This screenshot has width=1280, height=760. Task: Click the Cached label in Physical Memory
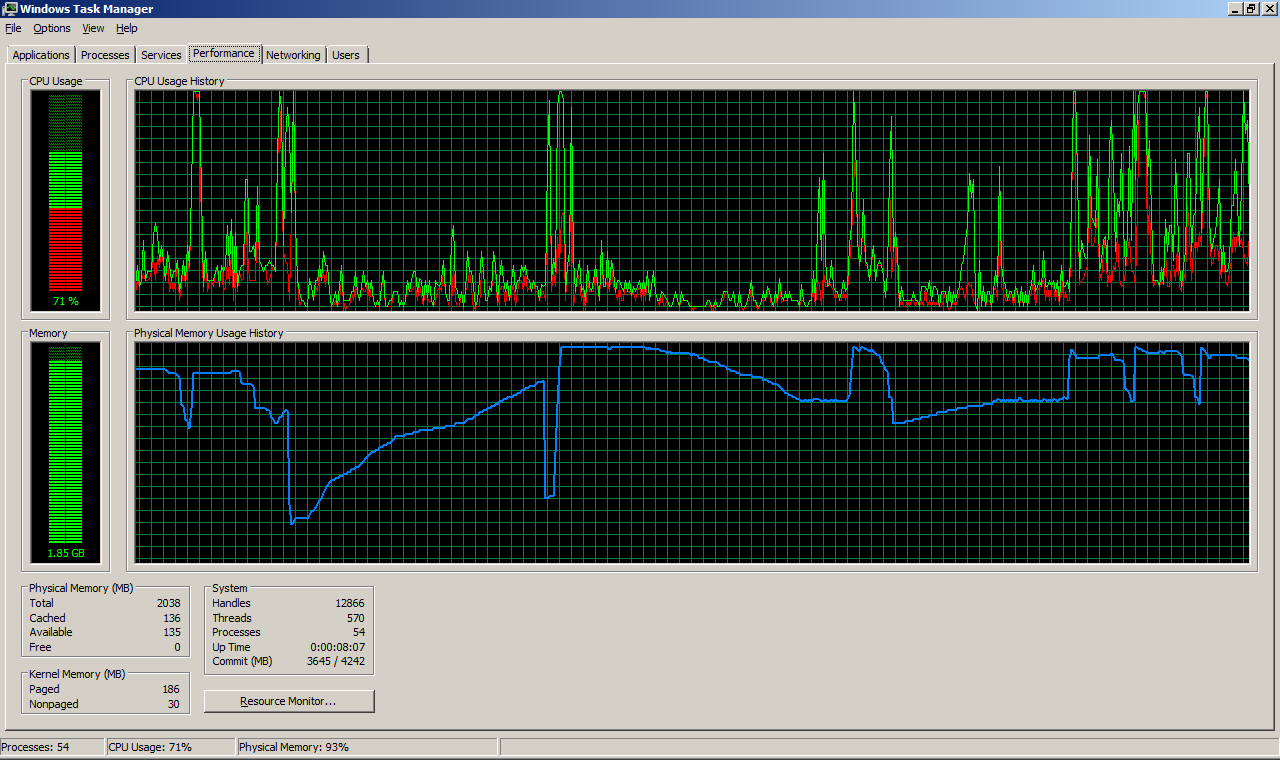pos(47,618)
